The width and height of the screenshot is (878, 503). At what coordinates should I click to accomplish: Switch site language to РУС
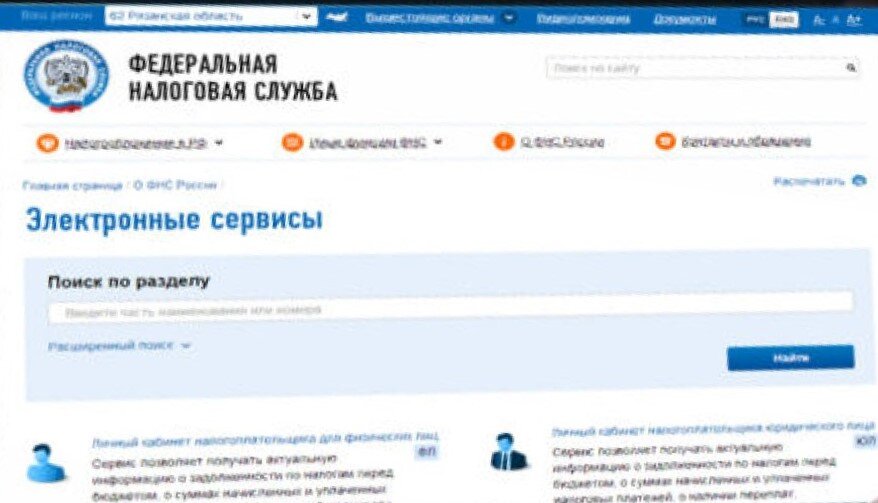pos(755,20)
